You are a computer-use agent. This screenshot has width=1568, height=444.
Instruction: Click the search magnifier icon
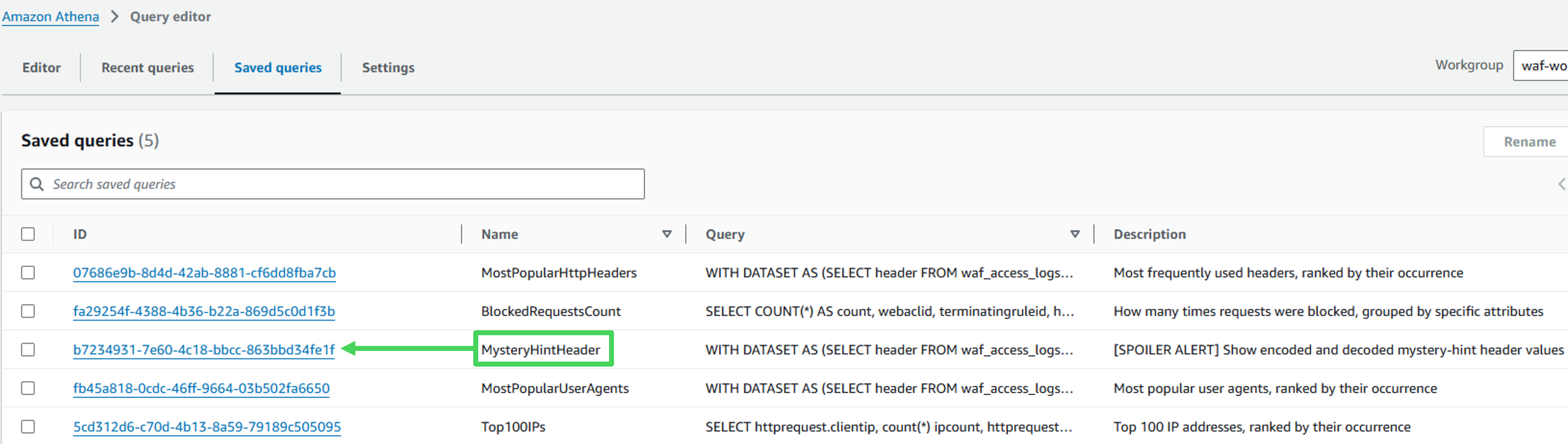click(x=36, y=184)
